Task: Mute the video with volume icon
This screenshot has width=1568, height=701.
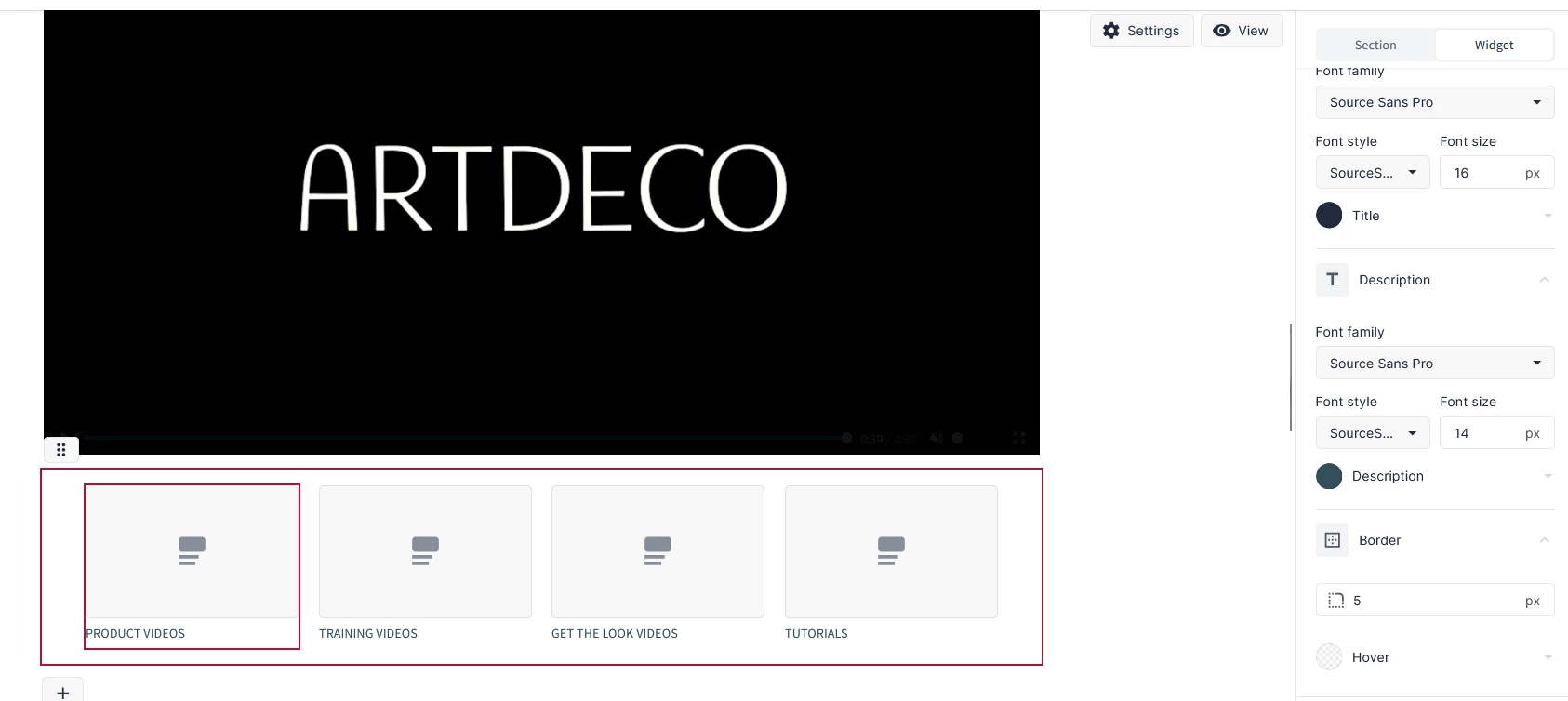Action: 937,438
